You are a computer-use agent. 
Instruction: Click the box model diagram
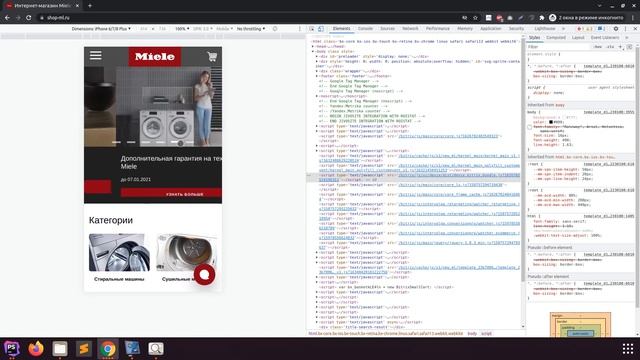pos(580,325)
